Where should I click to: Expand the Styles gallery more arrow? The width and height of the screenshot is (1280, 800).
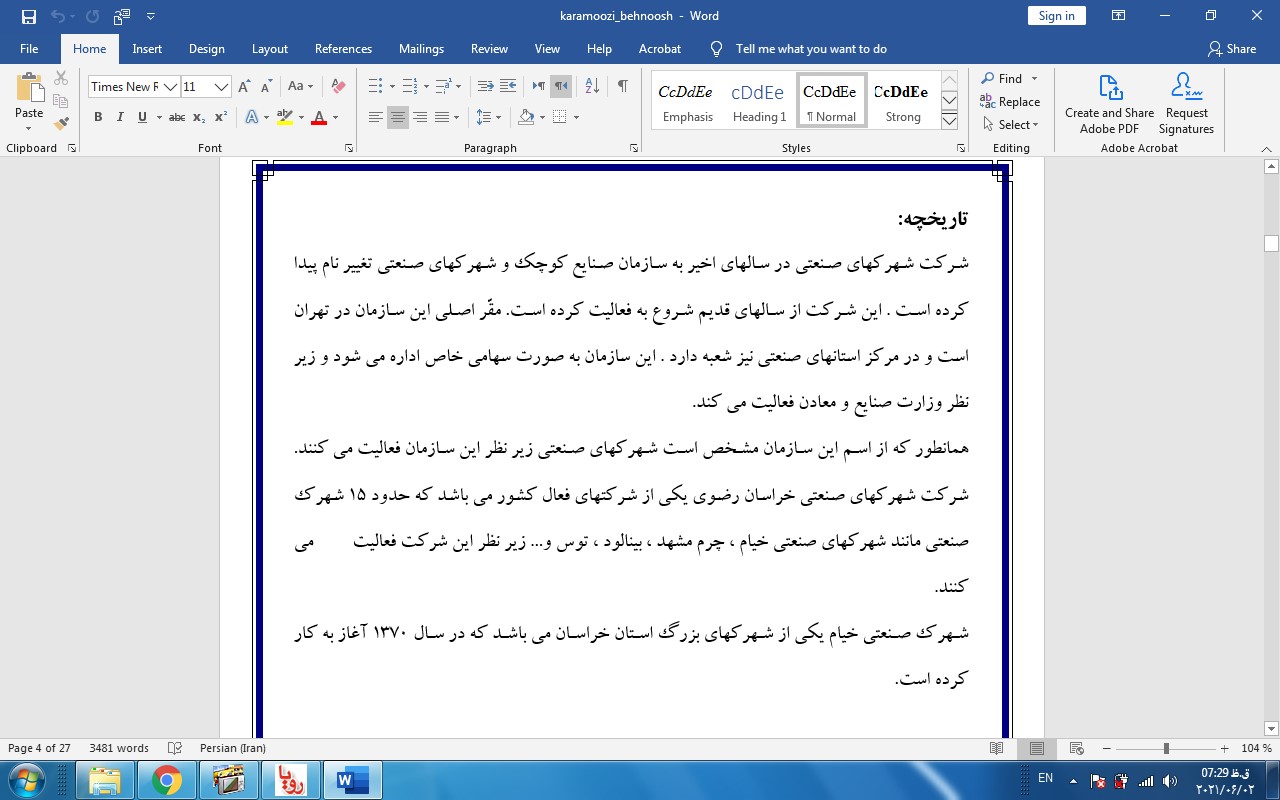coord(950,121)
